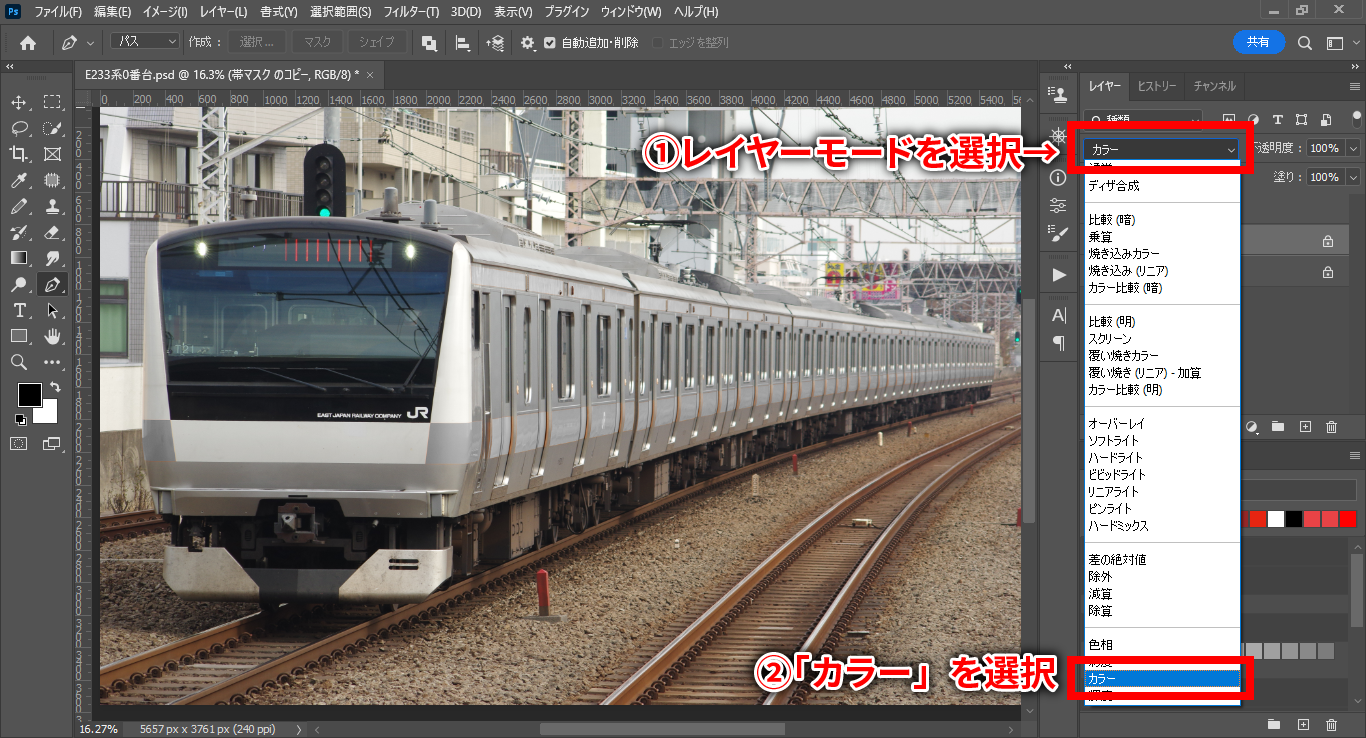1366x738 pixels.
Task: Choose 乗算 from the blend mode list
Action: tap(1100, 237)
